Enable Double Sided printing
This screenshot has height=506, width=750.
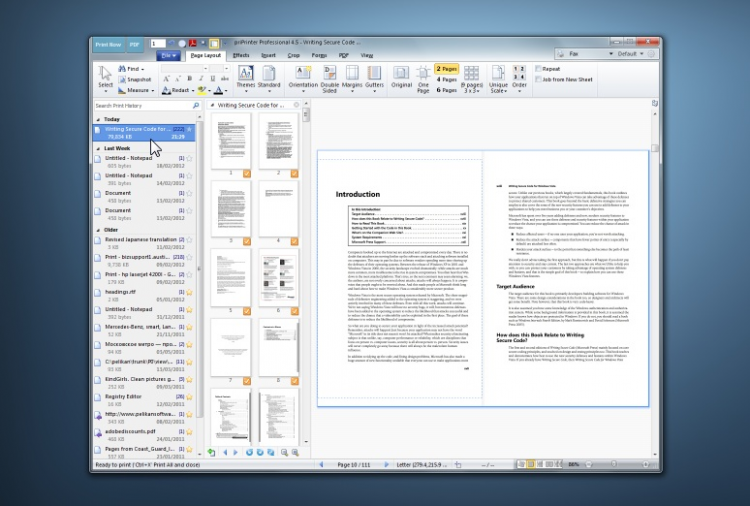[330, 79]
